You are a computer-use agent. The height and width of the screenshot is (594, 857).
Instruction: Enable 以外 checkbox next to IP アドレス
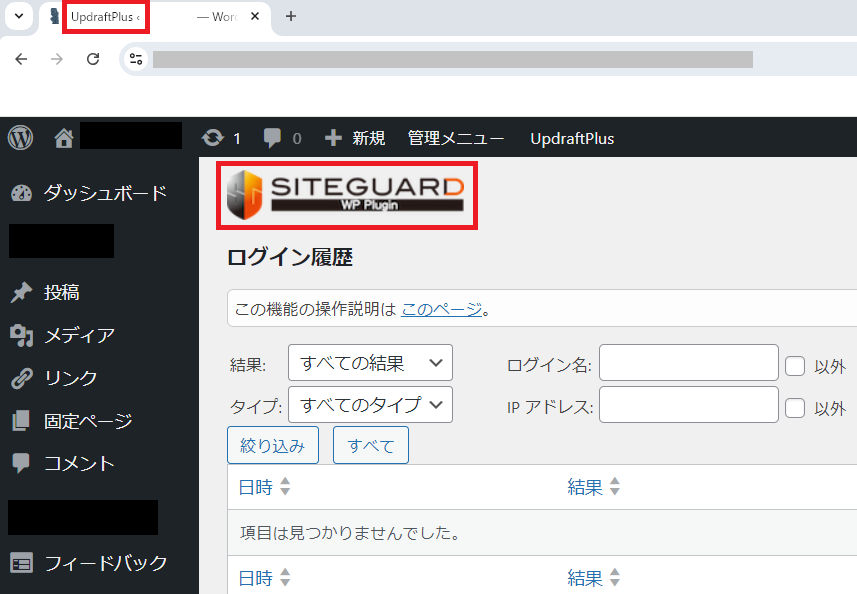point(795,408)
